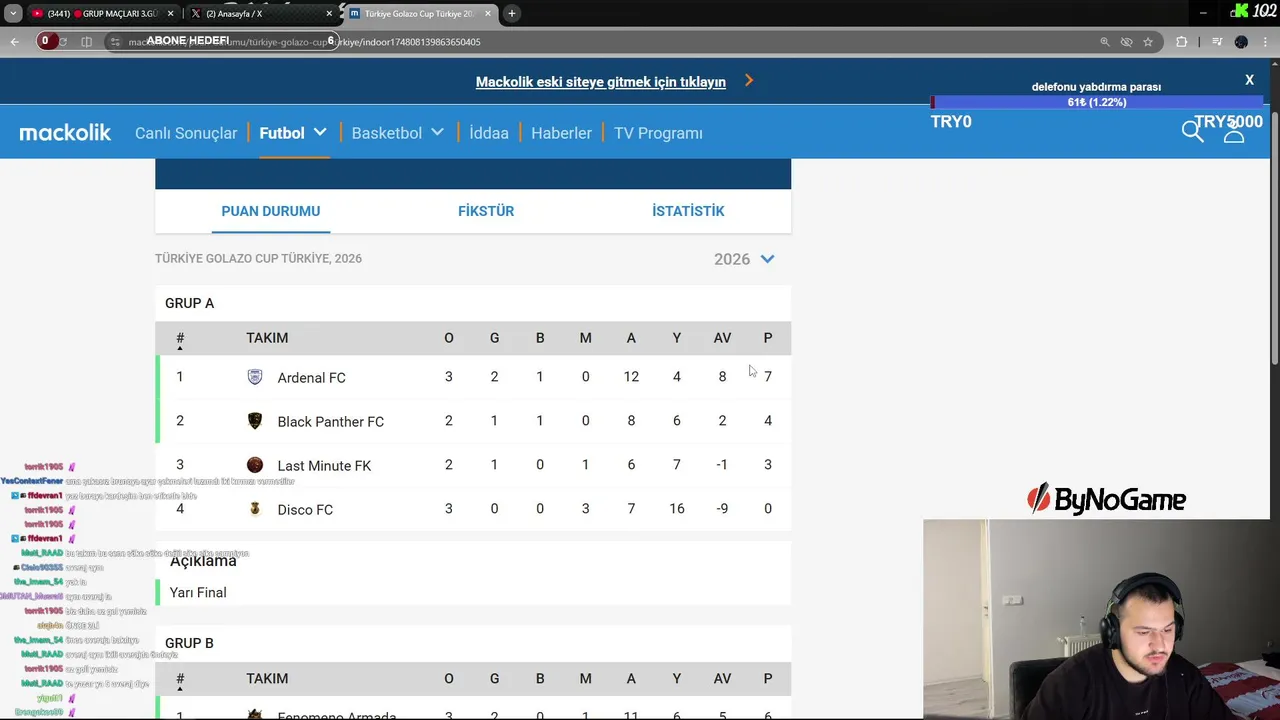
Task: Click the crossed-eye tracking protection icon
Action: 1127,42
